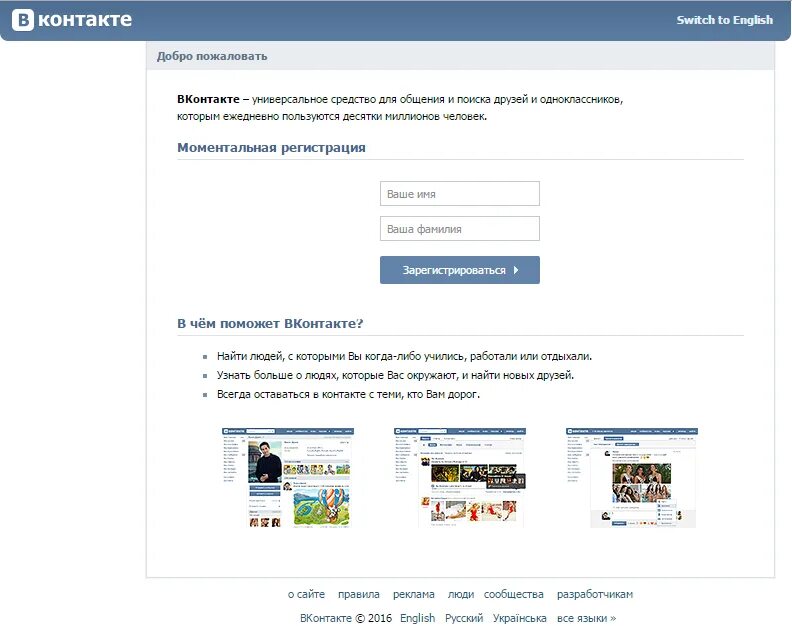Click bullet text starting Всегда оставаться
792x626 pixels.
click(x=348, y=394)
